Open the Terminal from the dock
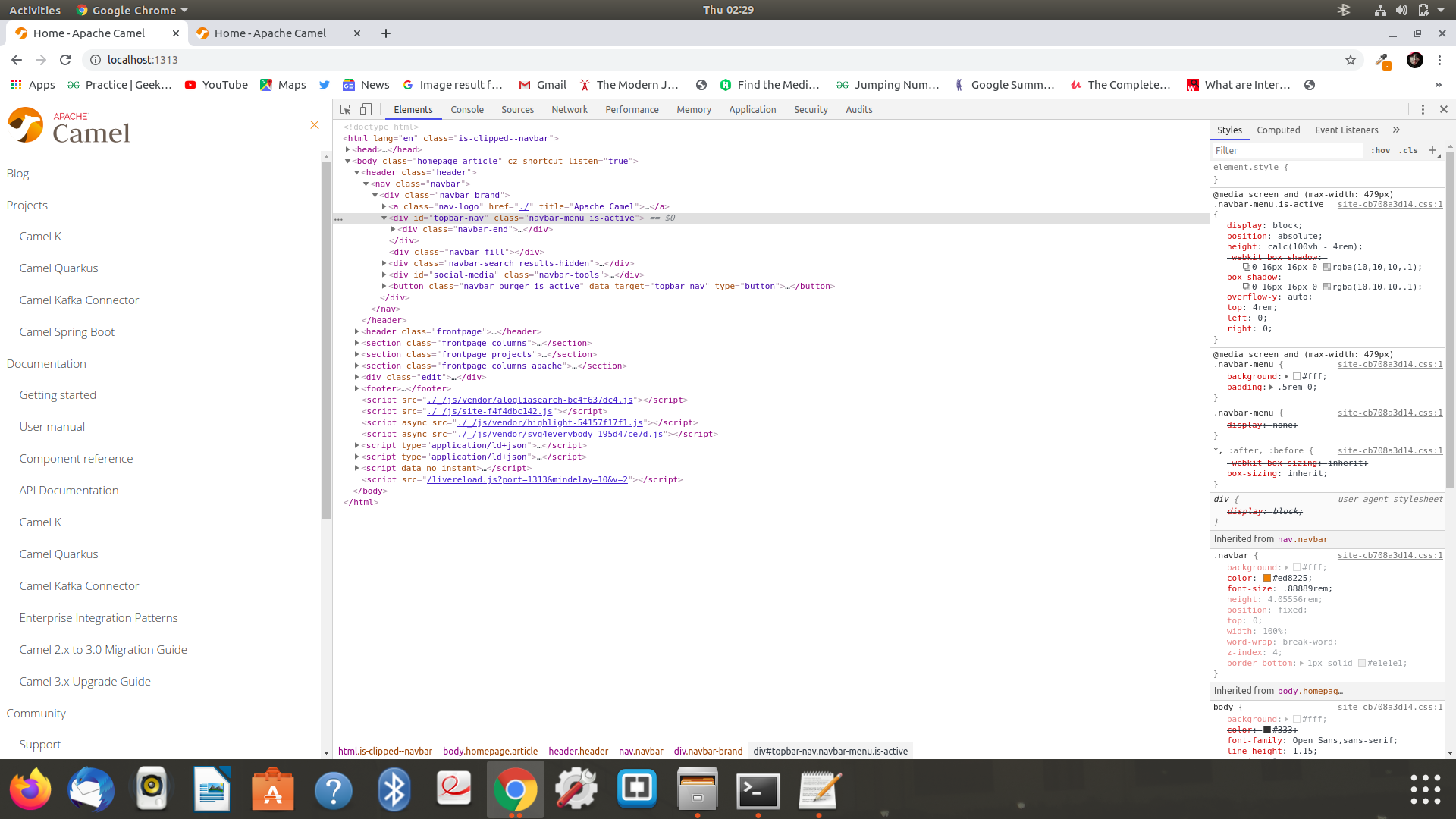1456x819 pixels. click(758, 789)
